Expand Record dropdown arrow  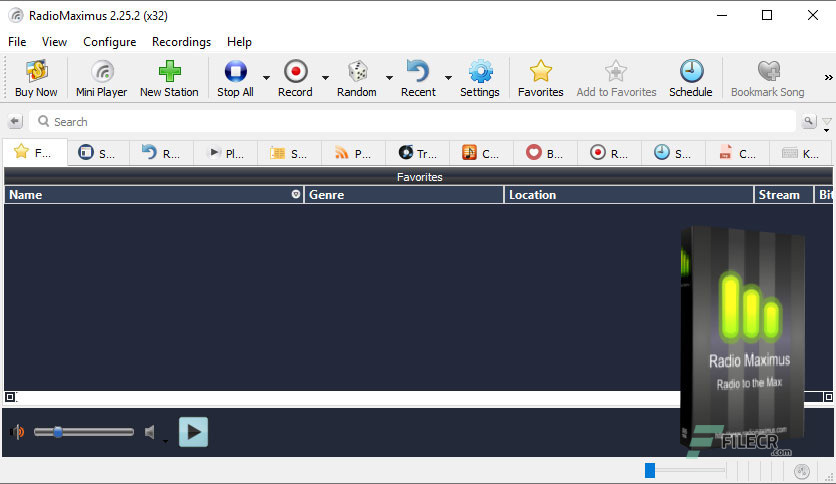325,78
